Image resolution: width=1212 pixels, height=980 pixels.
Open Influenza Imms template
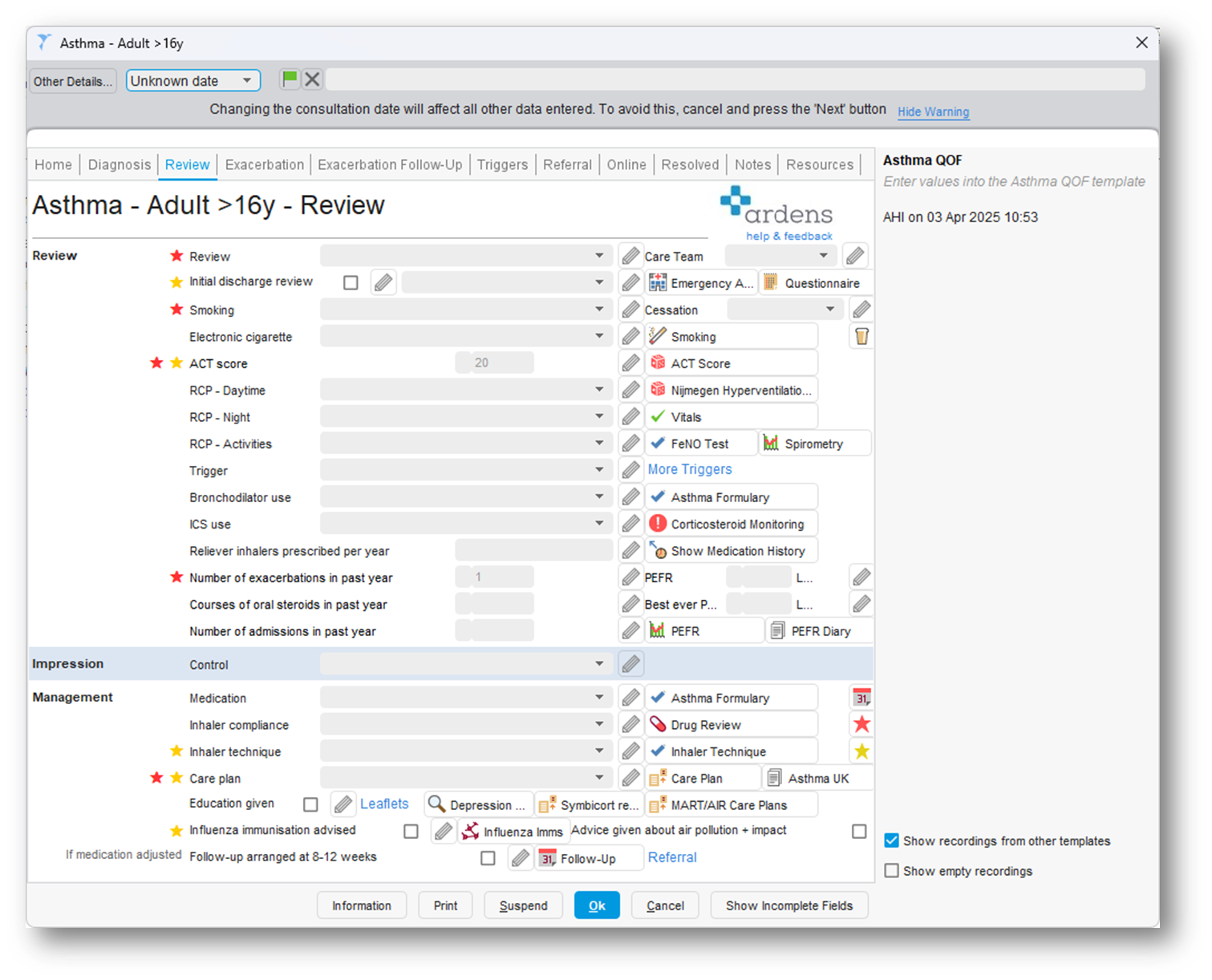pyautogui.click(x=513, y=832)
